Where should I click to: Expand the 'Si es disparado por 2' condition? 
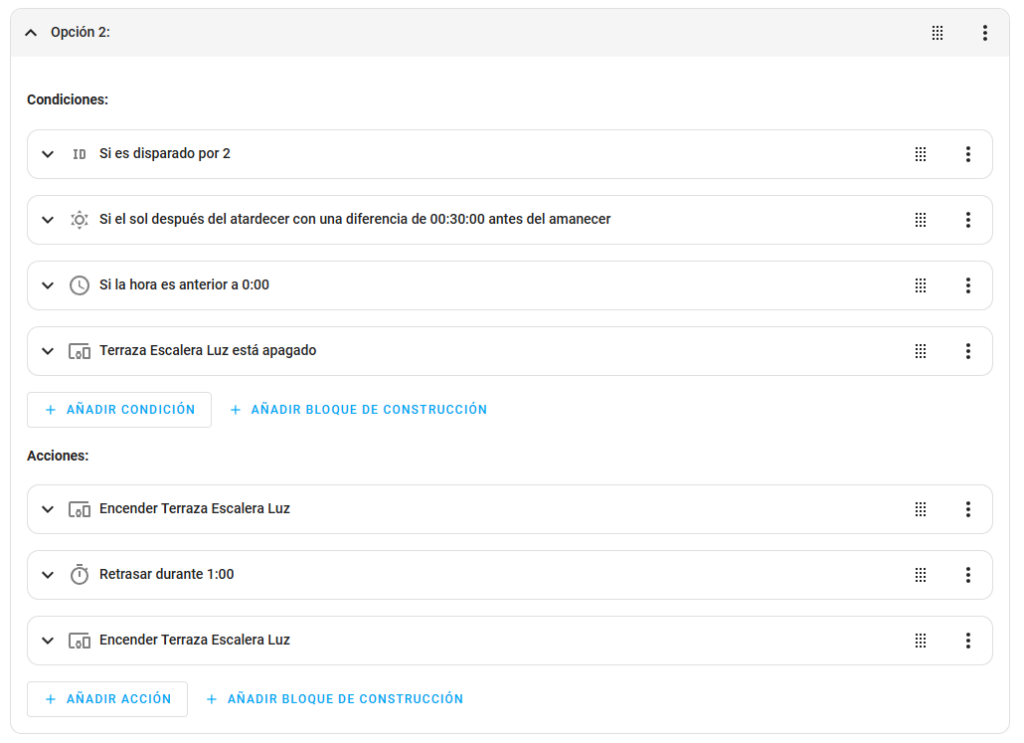tap(48, 154)
